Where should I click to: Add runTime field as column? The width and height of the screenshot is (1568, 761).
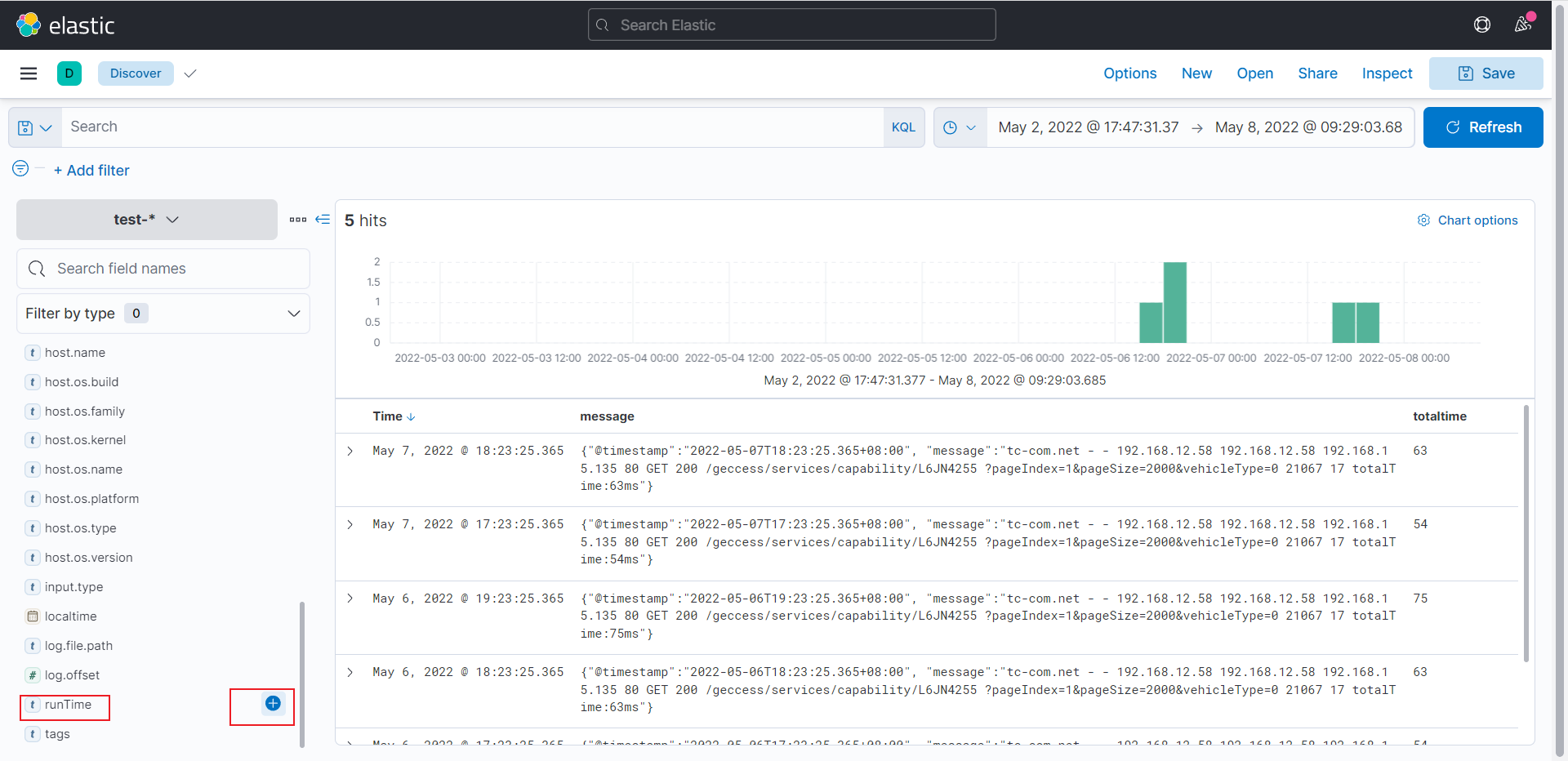tap(273, 703)
